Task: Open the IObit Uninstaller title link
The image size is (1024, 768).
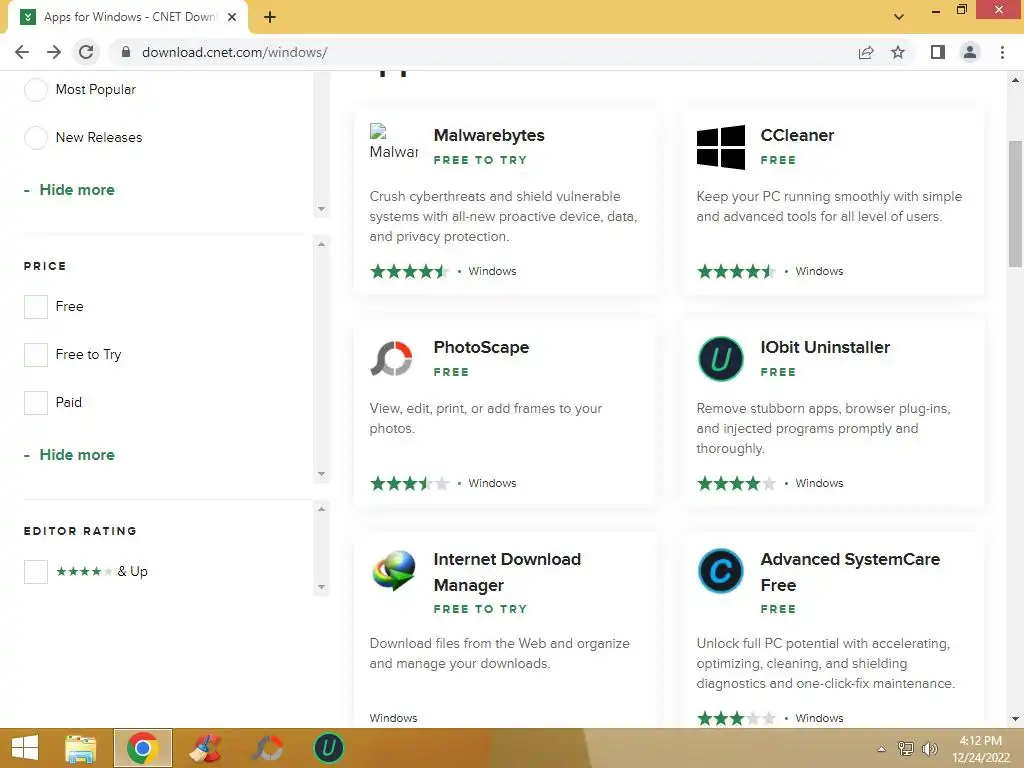Action: pos(825,347)
